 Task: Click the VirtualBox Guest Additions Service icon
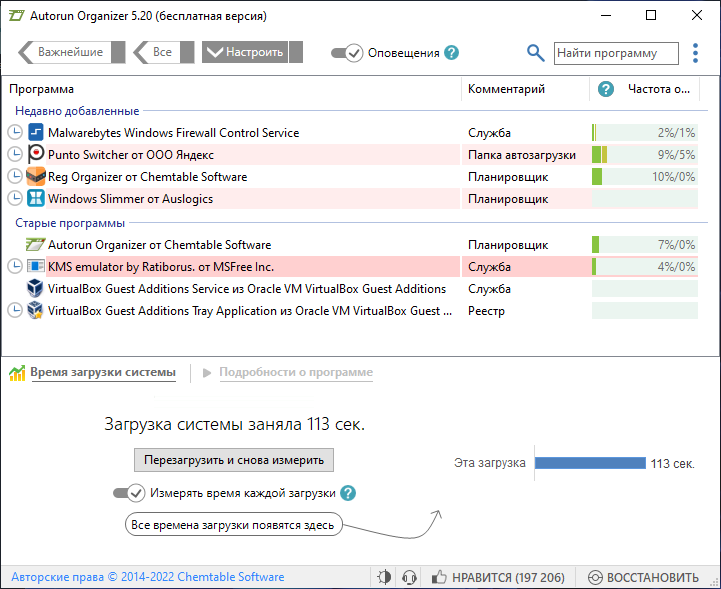pos(35,288)
